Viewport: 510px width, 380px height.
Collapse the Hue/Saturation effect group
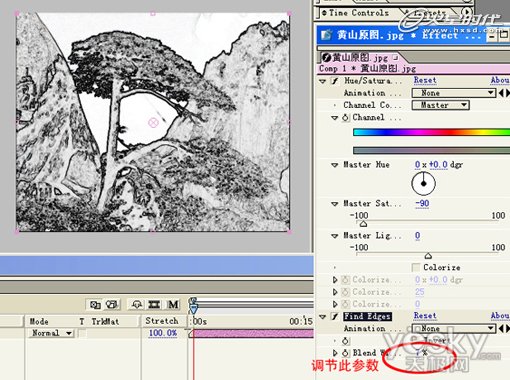tap(322, 81)
